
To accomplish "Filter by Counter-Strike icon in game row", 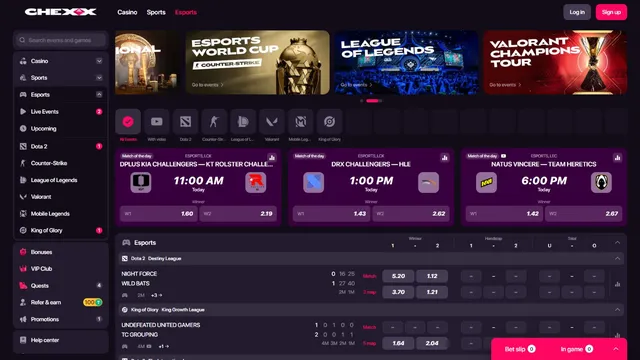I will pyautogui.click(x=214, y=122).
